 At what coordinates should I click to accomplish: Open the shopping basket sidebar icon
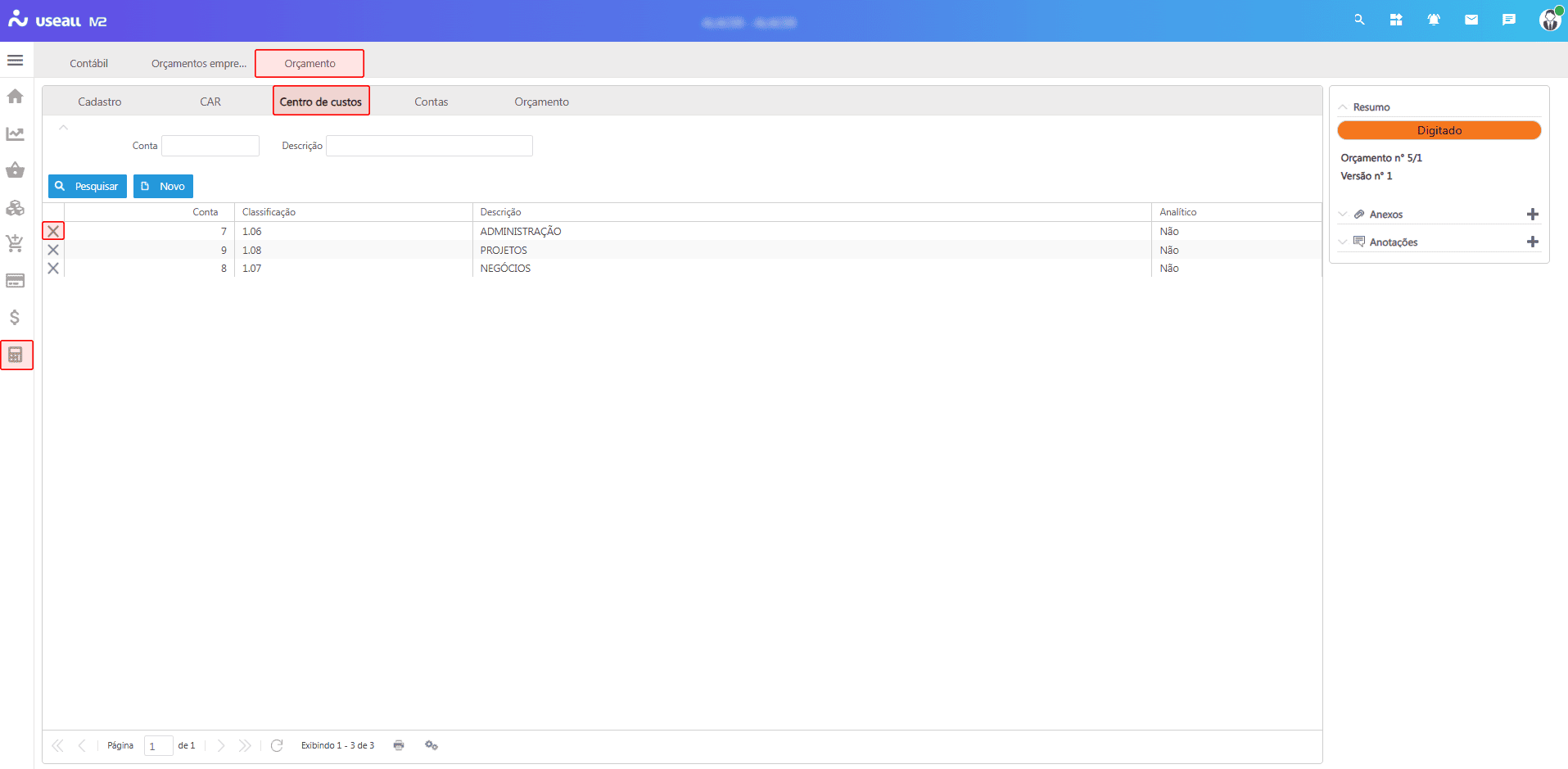click(x=15, y=170)
